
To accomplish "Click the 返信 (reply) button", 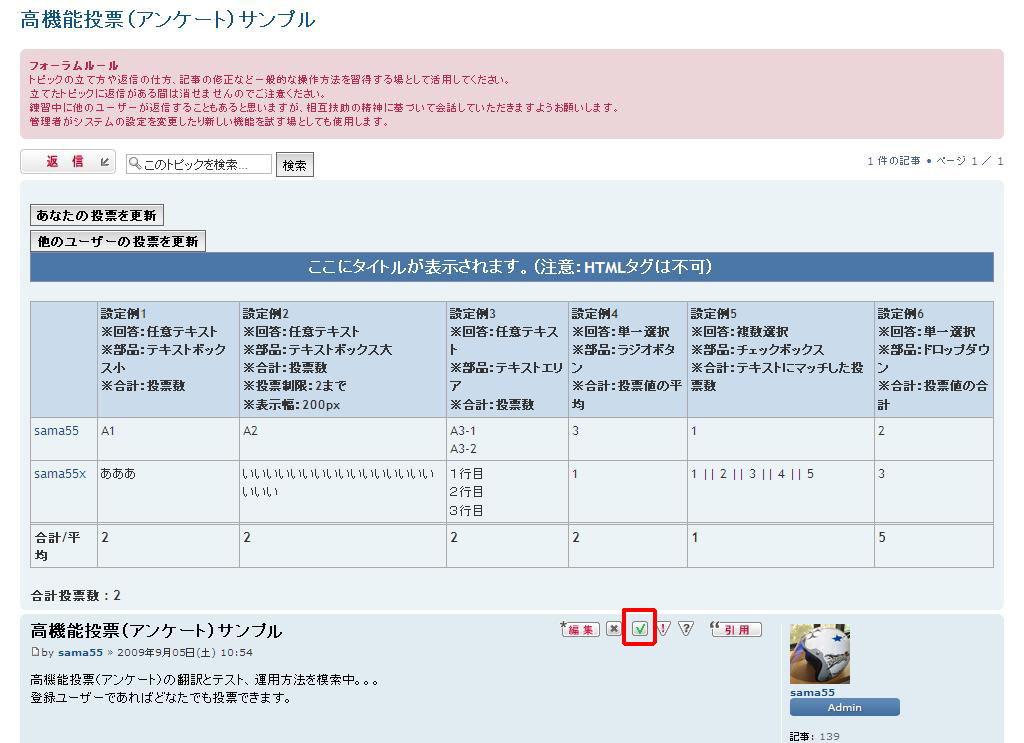I will 68,162.
